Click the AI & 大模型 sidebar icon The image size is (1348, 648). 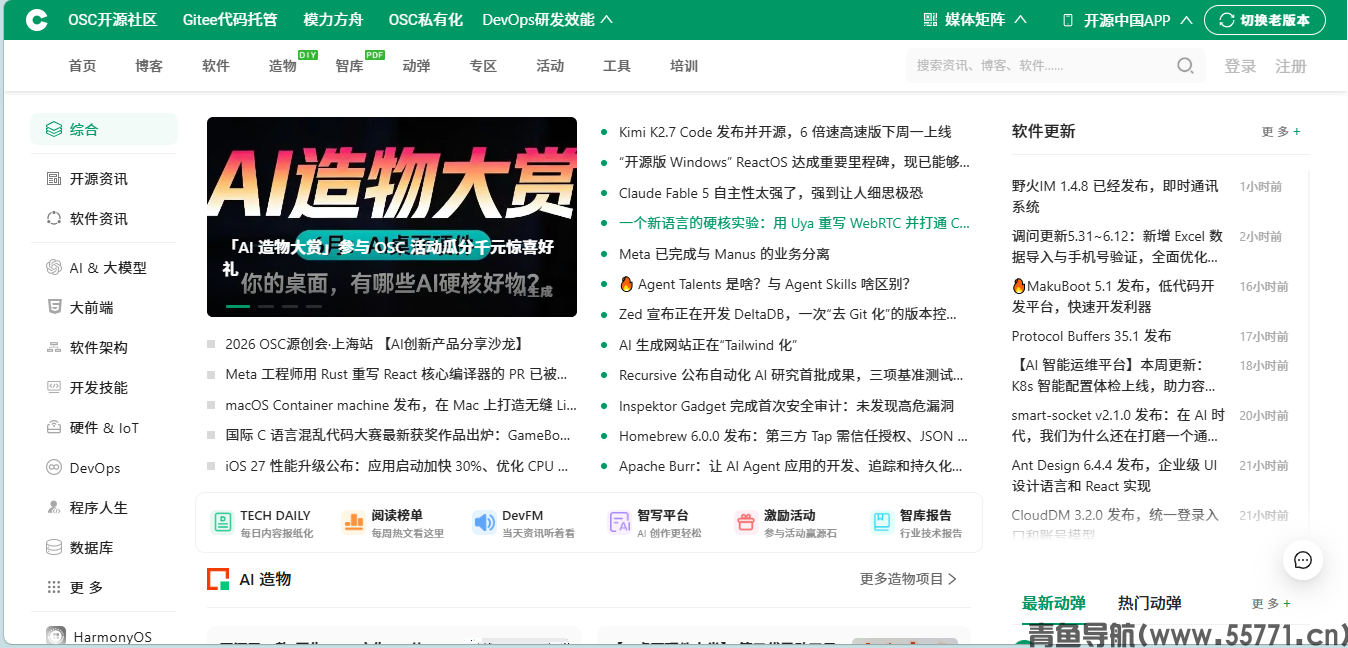(54, 268)
